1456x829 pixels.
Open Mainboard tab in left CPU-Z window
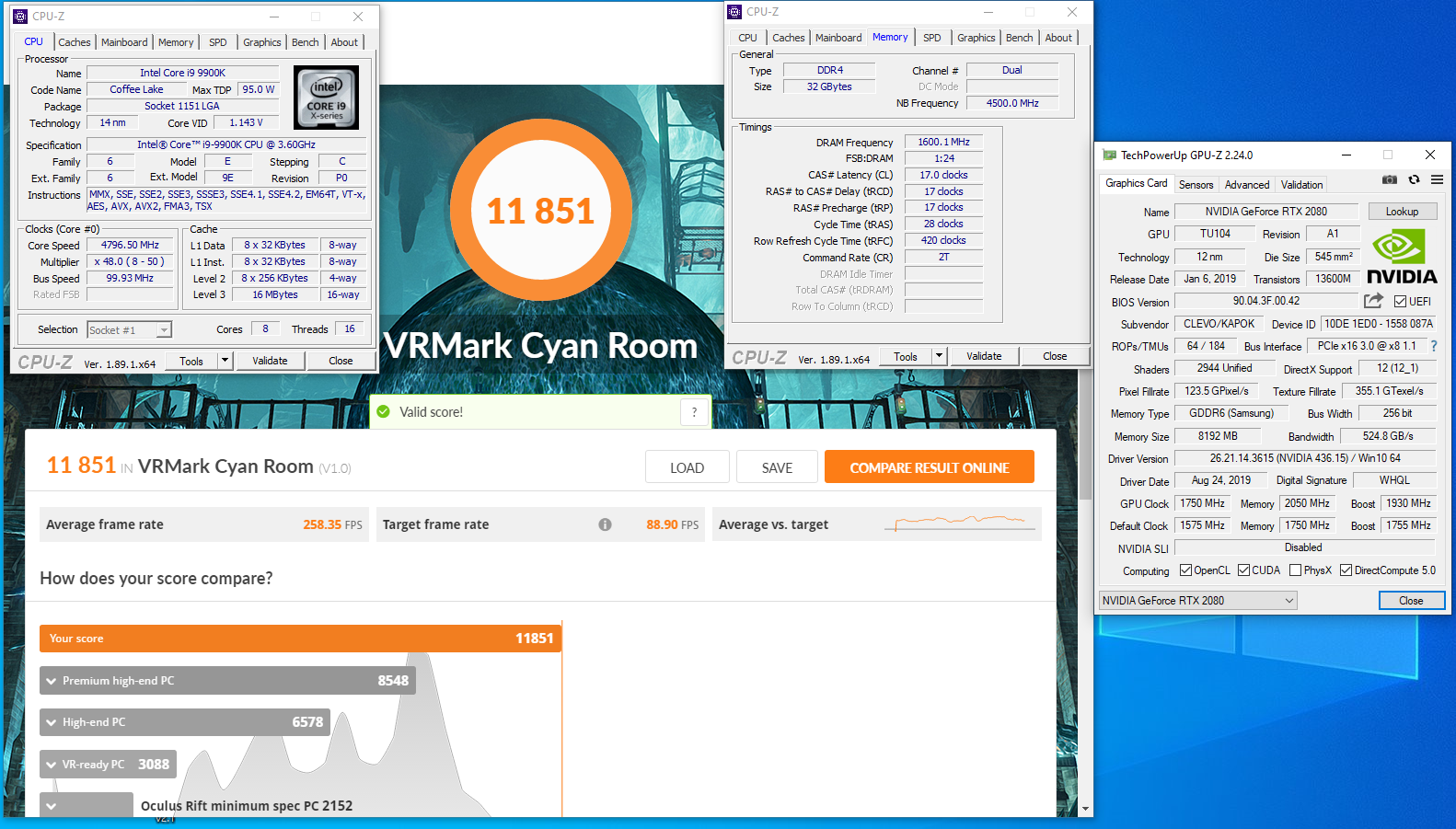(124, 42)
